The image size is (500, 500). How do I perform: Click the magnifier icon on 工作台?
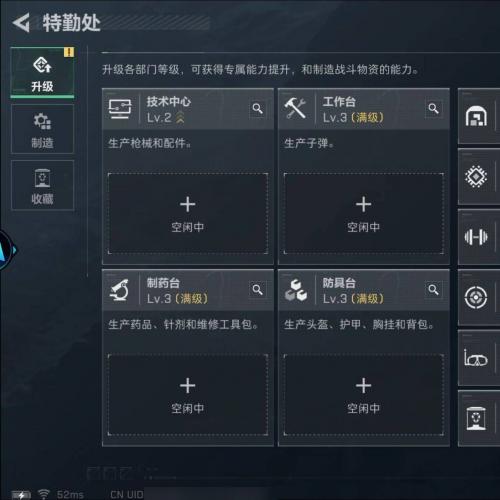click(434, 108)
